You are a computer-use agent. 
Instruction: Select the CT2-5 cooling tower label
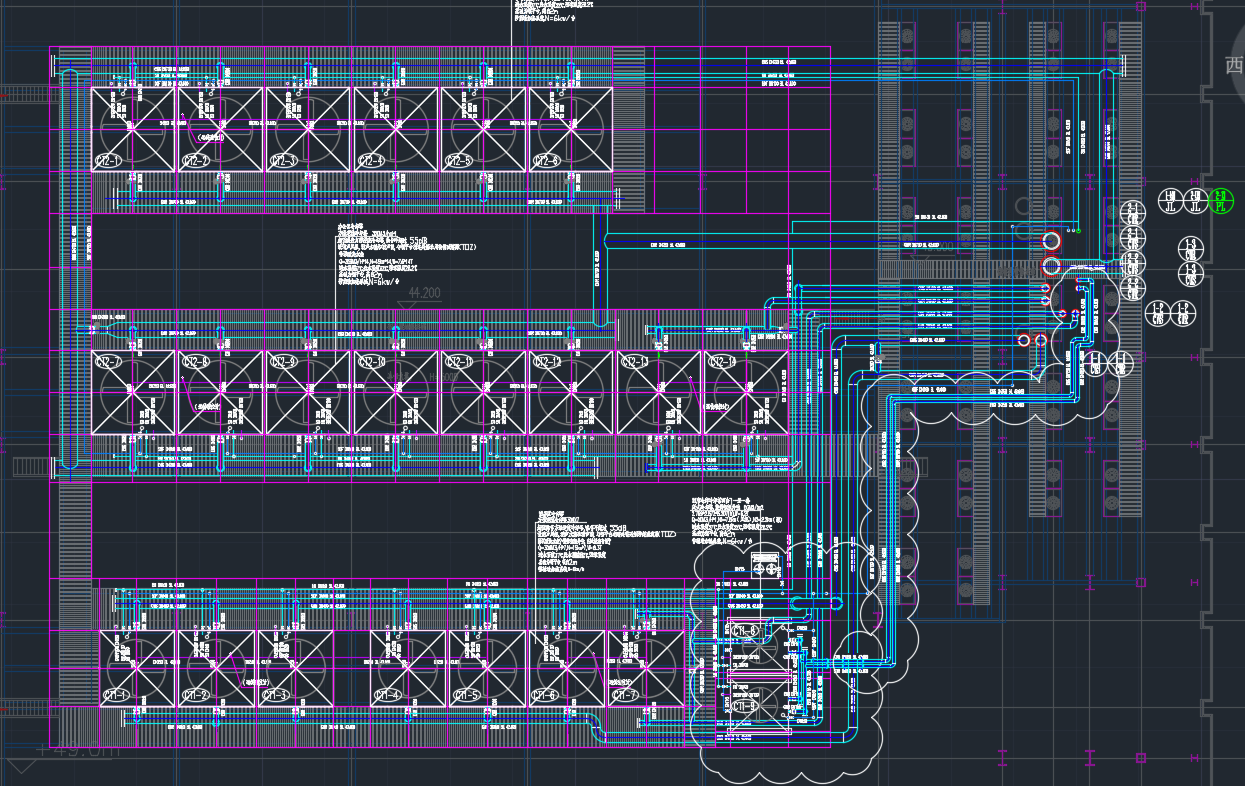point(458,161)
